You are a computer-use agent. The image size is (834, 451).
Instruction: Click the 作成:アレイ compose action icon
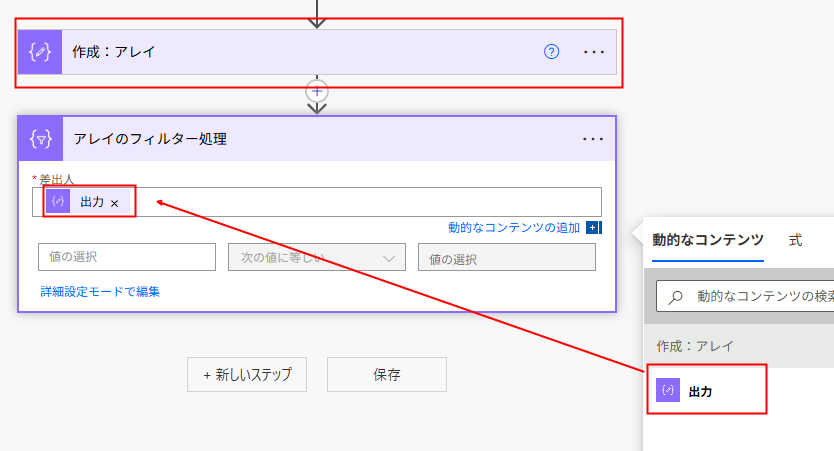coord(40,52)
